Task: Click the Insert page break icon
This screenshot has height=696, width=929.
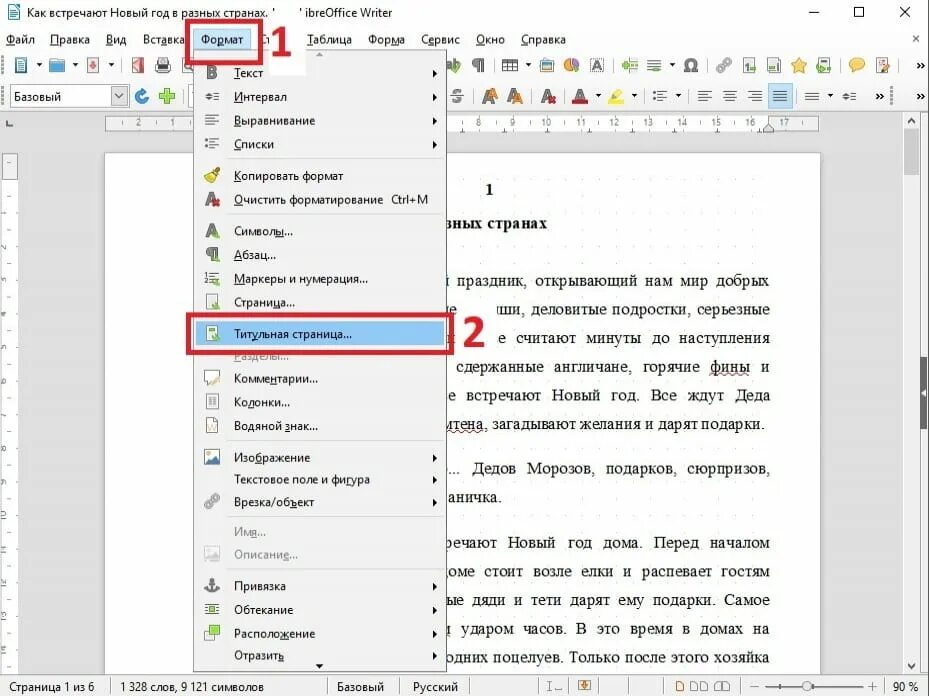Action: 630,65
